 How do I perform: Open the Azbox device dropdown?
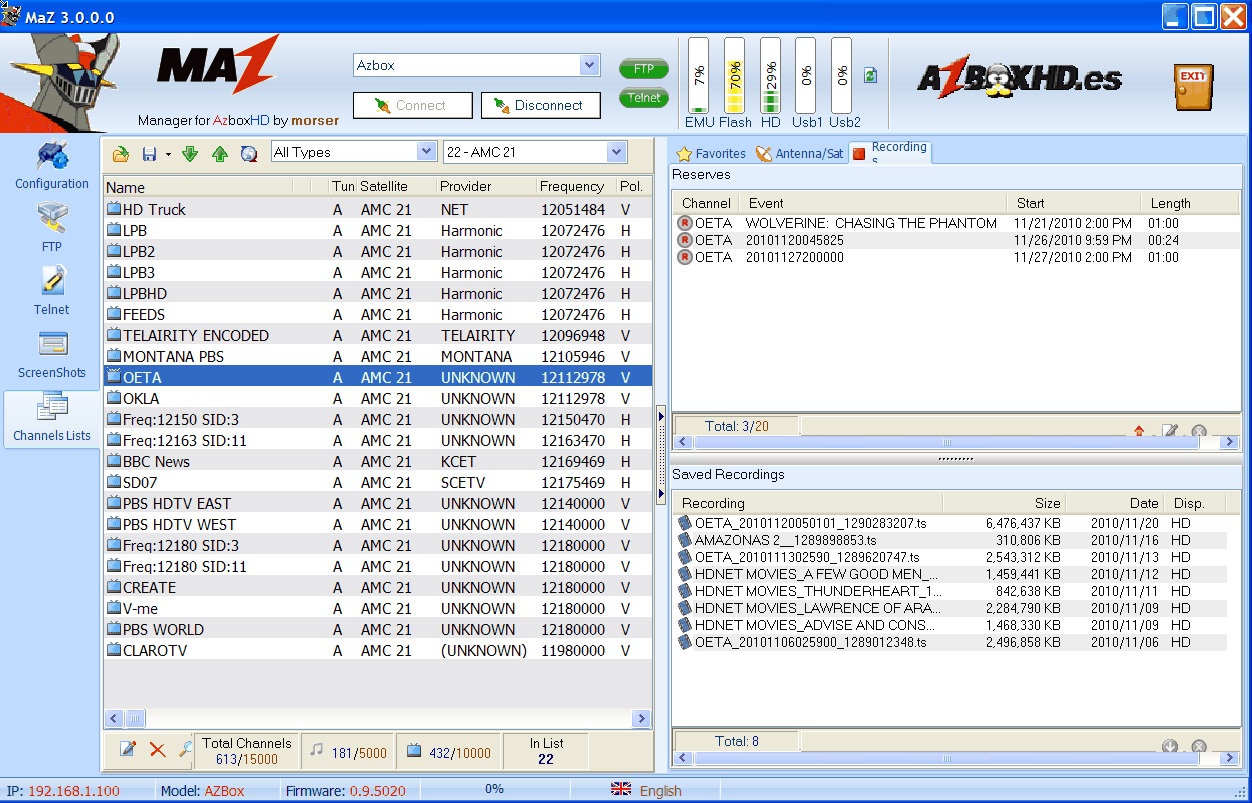click(x=589, y=65)
